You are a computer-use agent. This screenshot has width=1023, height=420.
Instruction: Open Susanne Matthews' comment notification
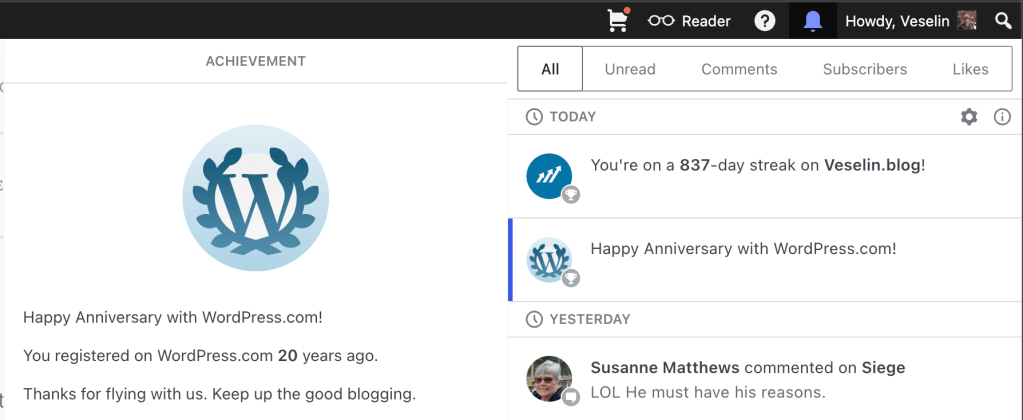click(x=765, y=380)
